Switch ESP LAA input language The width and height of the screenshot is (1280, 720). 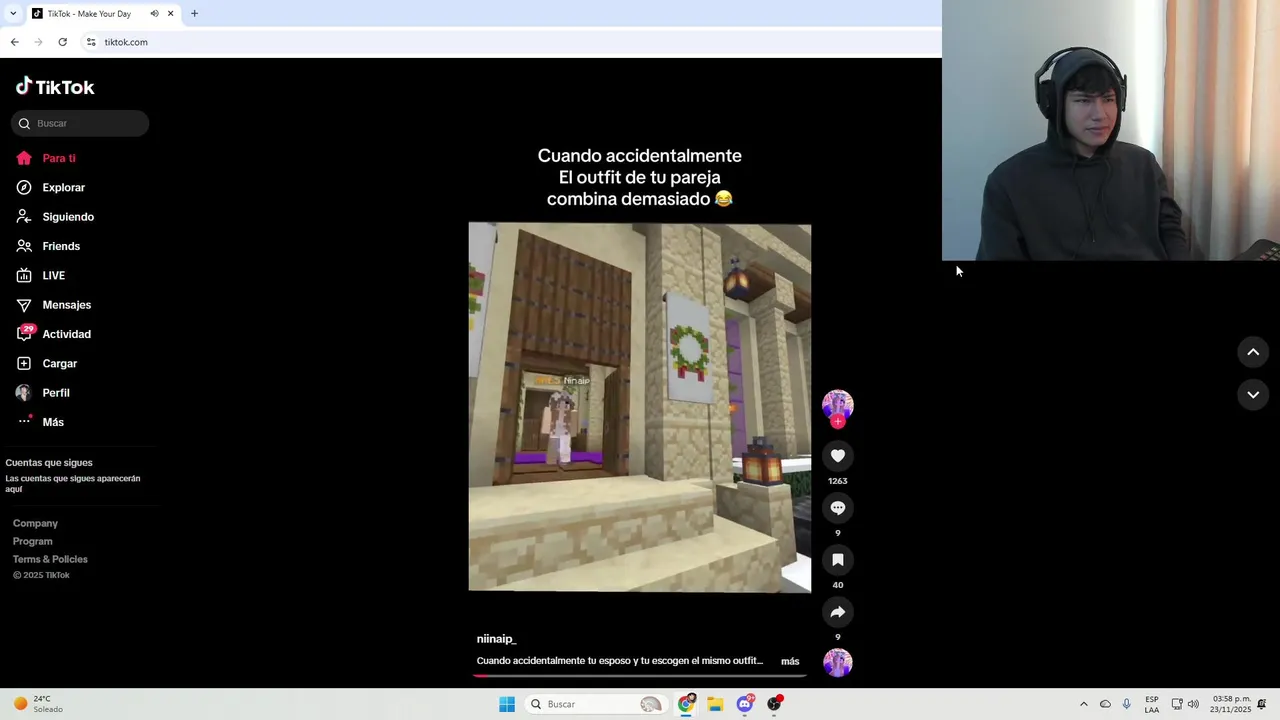click(1152, 704)
